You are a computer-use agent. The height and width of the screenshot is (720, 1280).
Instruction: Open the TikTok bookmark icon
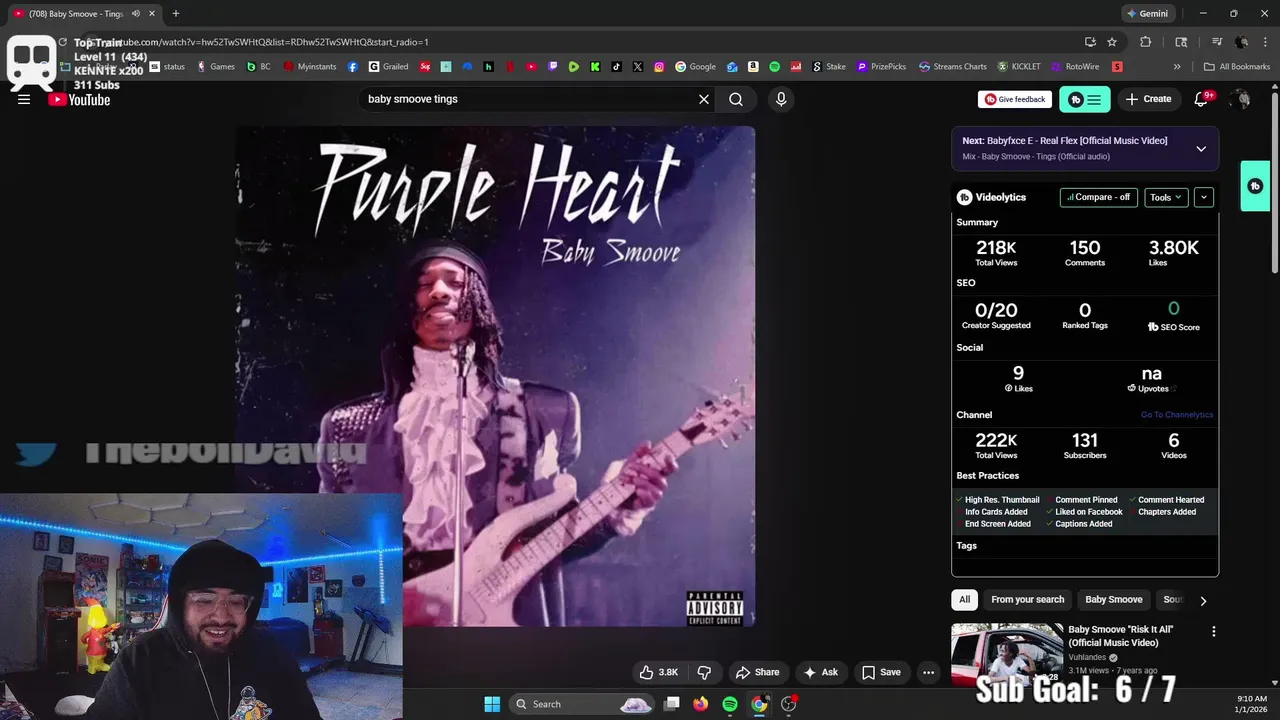pos(616,67)
